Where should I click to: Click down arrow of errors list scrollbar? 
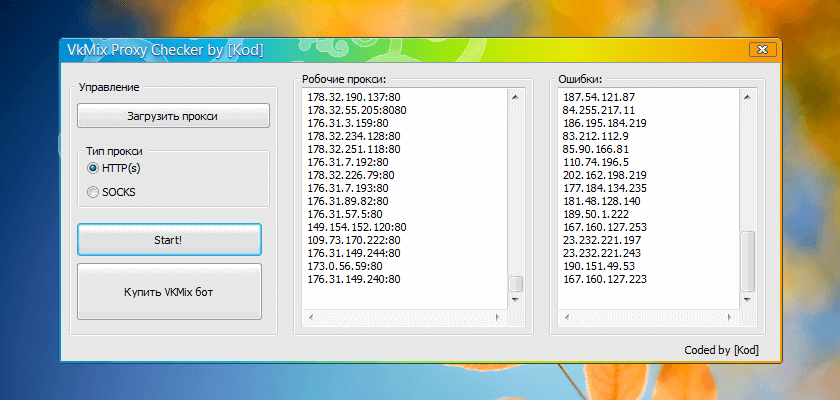click(x=747, y=299)
